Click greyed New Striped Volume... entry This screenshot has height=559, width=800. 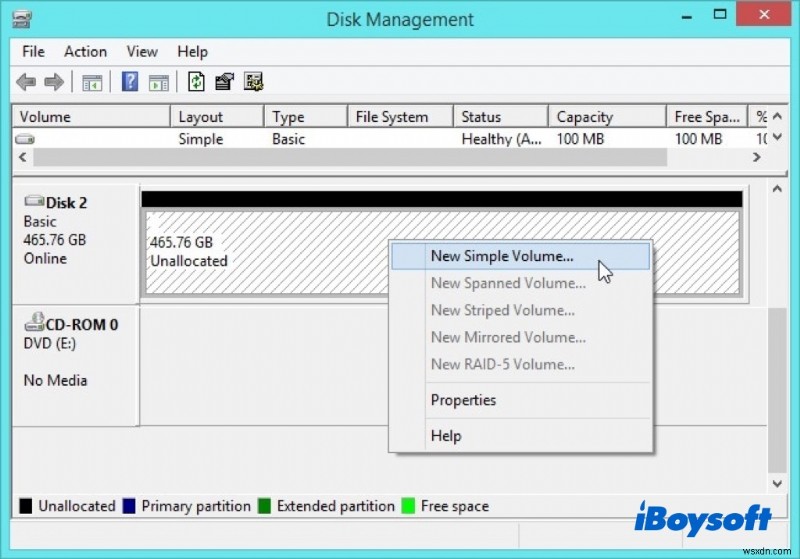point(520,310)
